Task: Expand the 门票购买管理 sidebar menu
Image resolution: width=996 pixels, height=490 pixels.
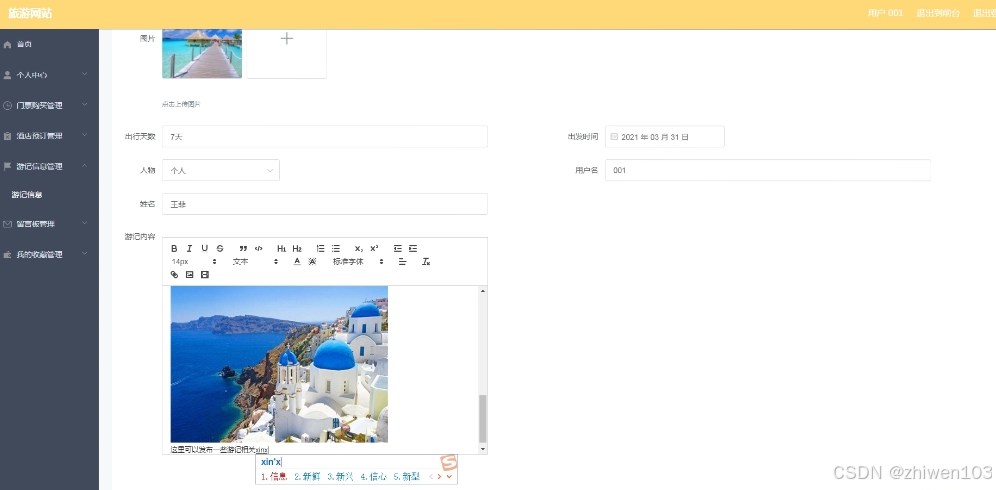Action: coord(50,105)
